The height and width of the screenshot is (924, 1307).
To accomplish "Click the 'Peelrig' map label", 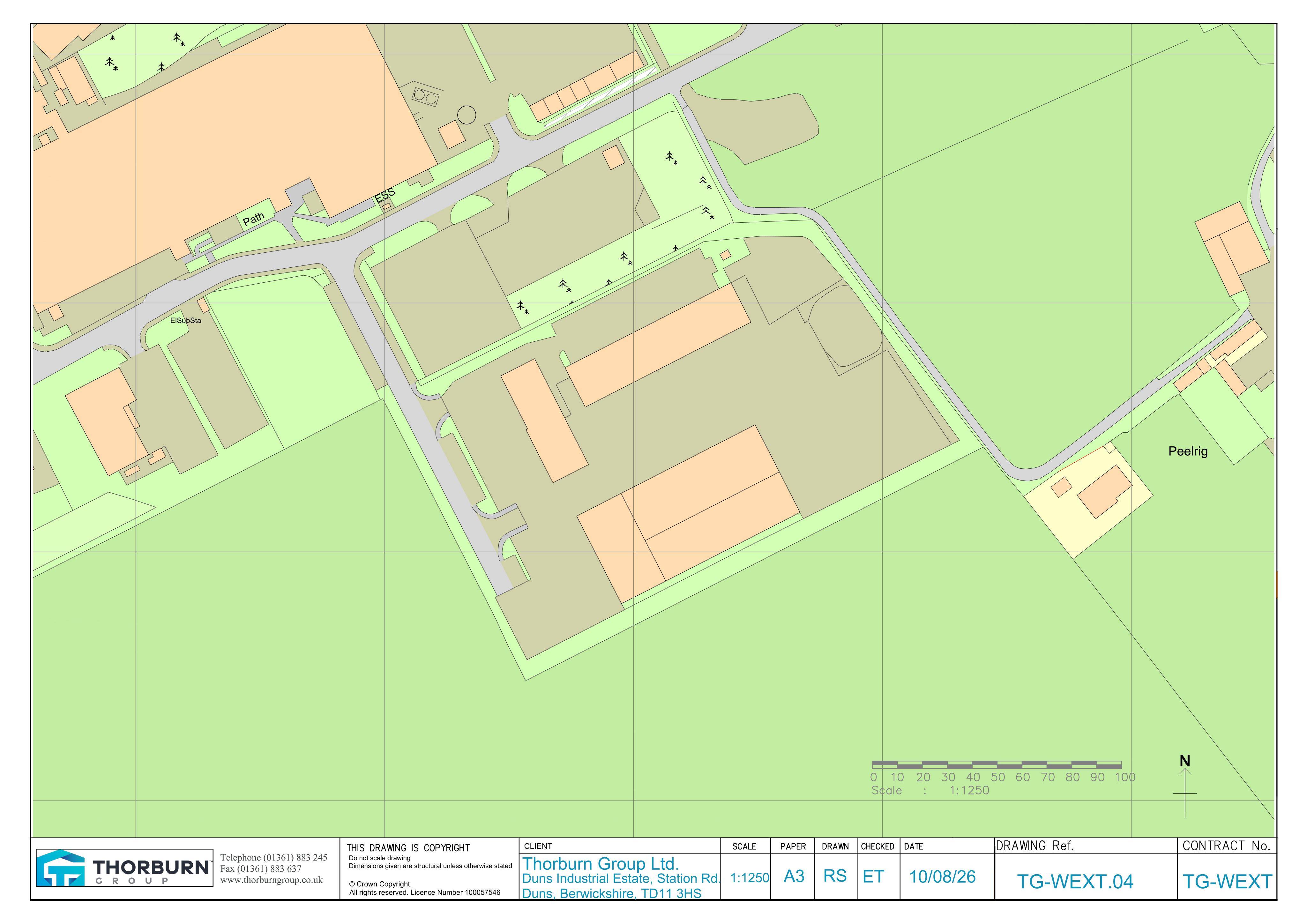I will tap(1187, 451).
